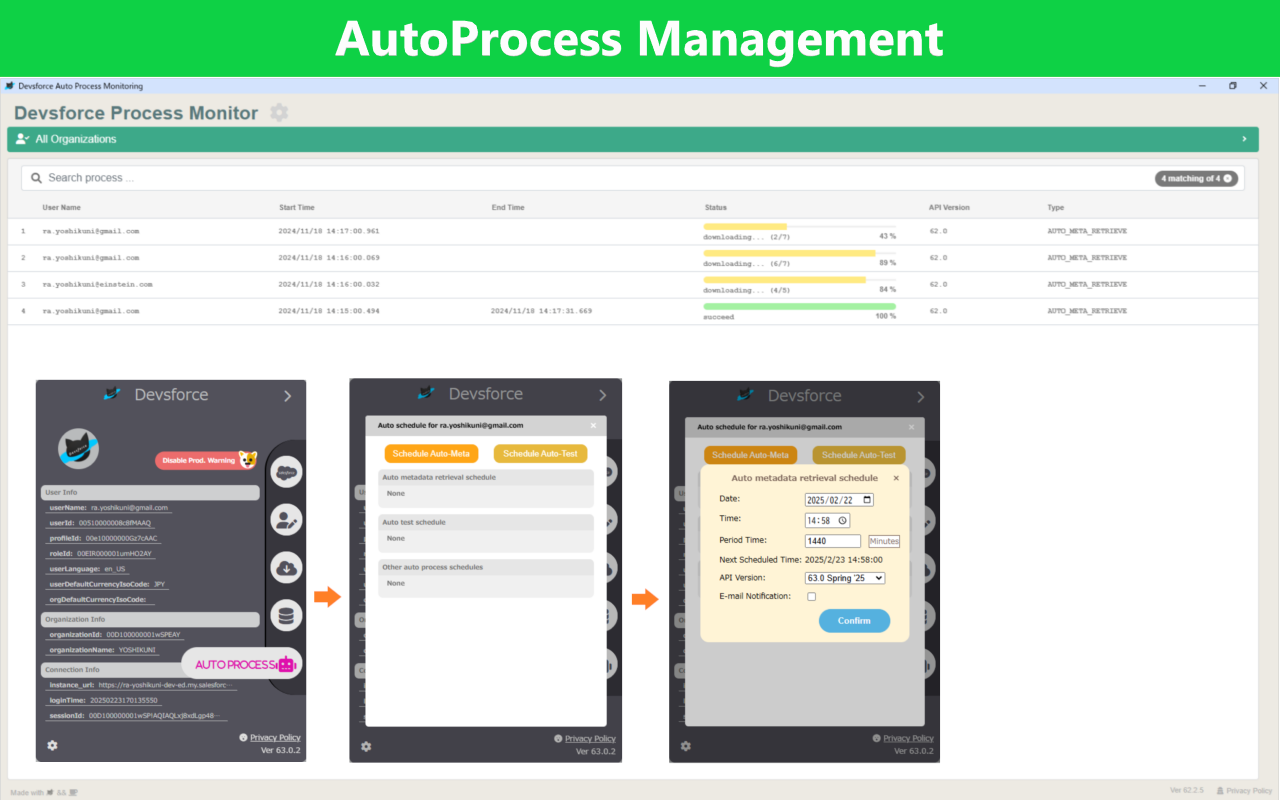Image resolution: width=1280 pixels, height=800 pixels.
Task: Enable the E-mail Notification checkbox
Action: pos(811,597)
